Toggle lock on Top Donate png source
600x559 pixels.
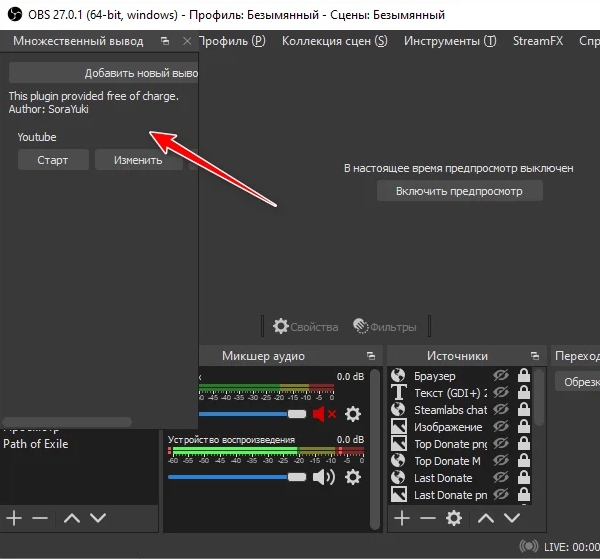[524, 443]
